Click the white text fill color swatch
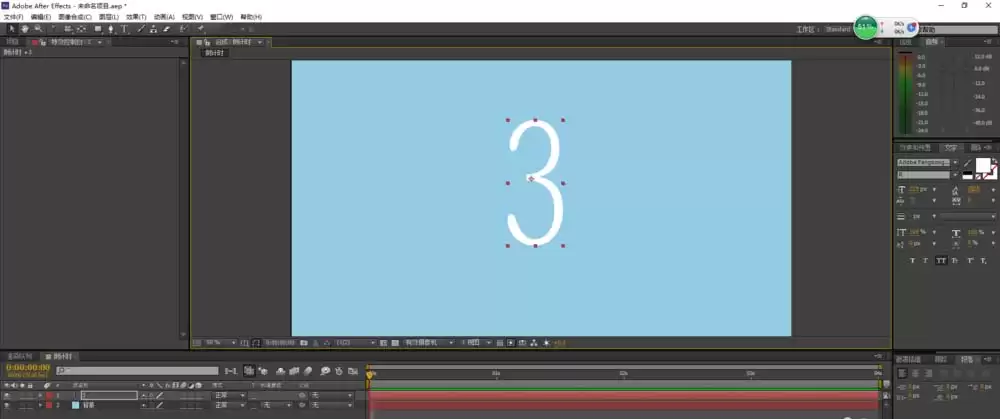The height and width of the screenshot is (419, 1000). coord(982,165)
